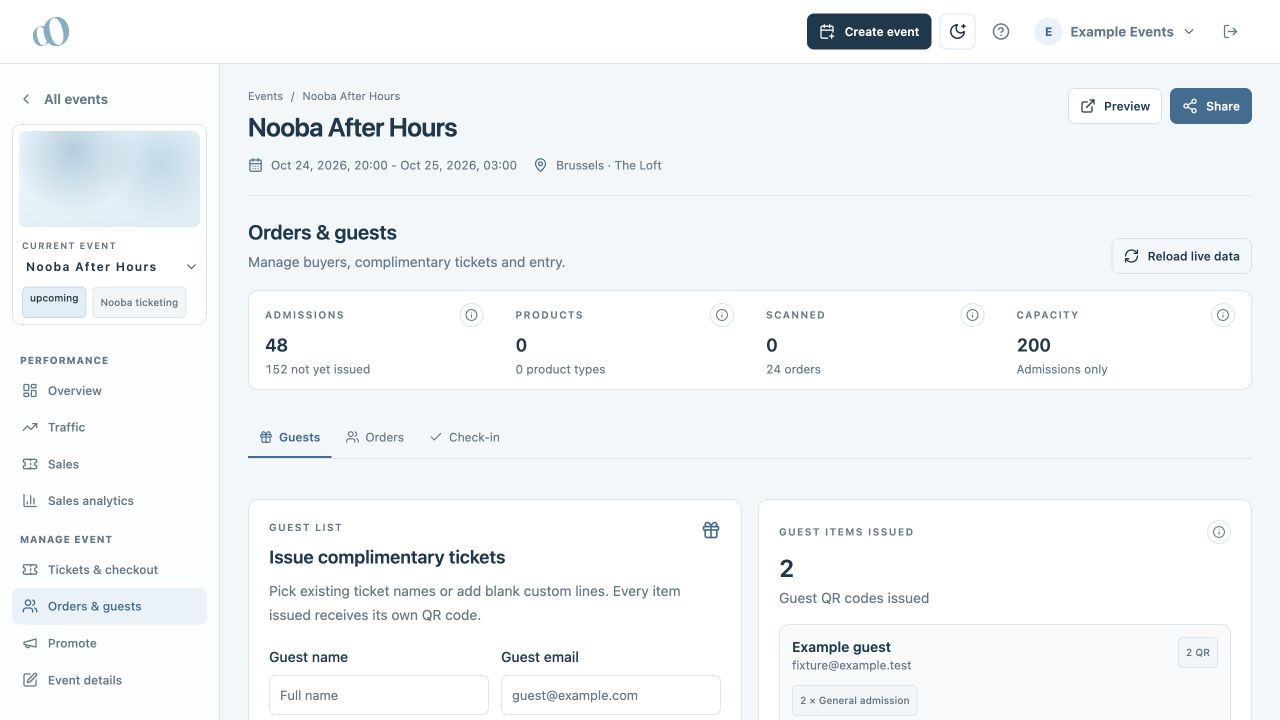The height and width of the screenshot is (720, 1280).
Task: Expand the current event selector Nooba After Hours
Action: pos(112,267)
